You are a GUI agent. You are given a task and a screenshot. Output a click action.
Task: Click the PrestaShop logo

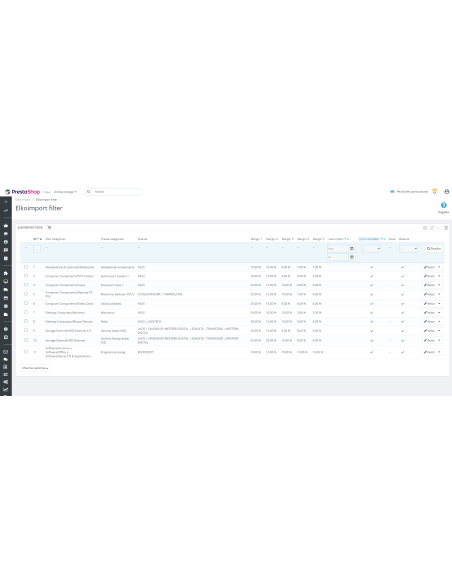(22, 192)
